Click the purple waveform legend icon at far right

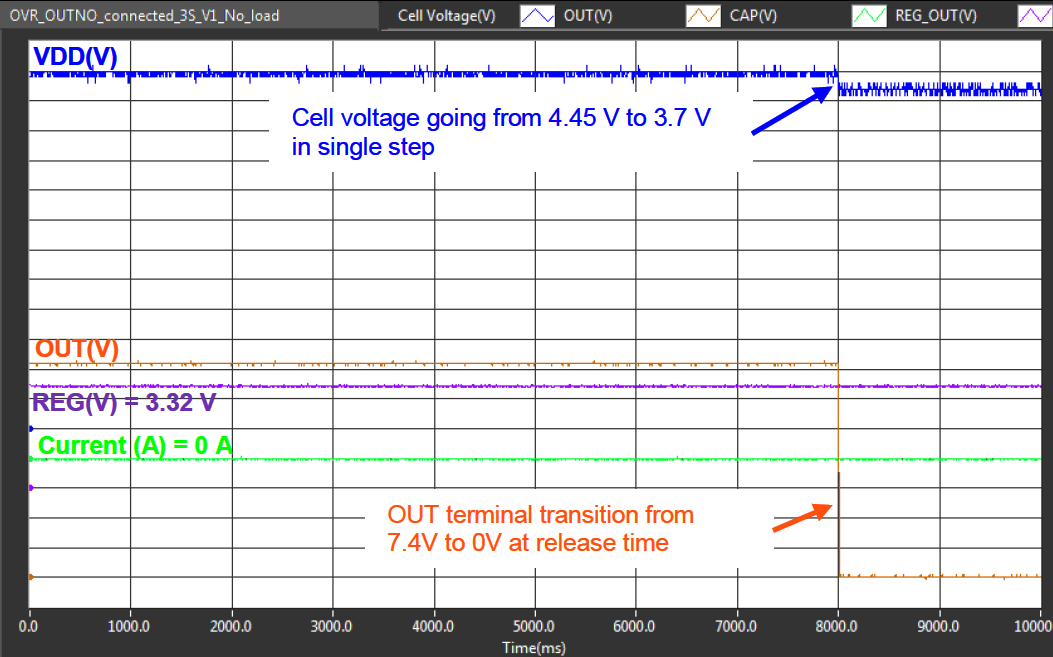pos(1034,15)
